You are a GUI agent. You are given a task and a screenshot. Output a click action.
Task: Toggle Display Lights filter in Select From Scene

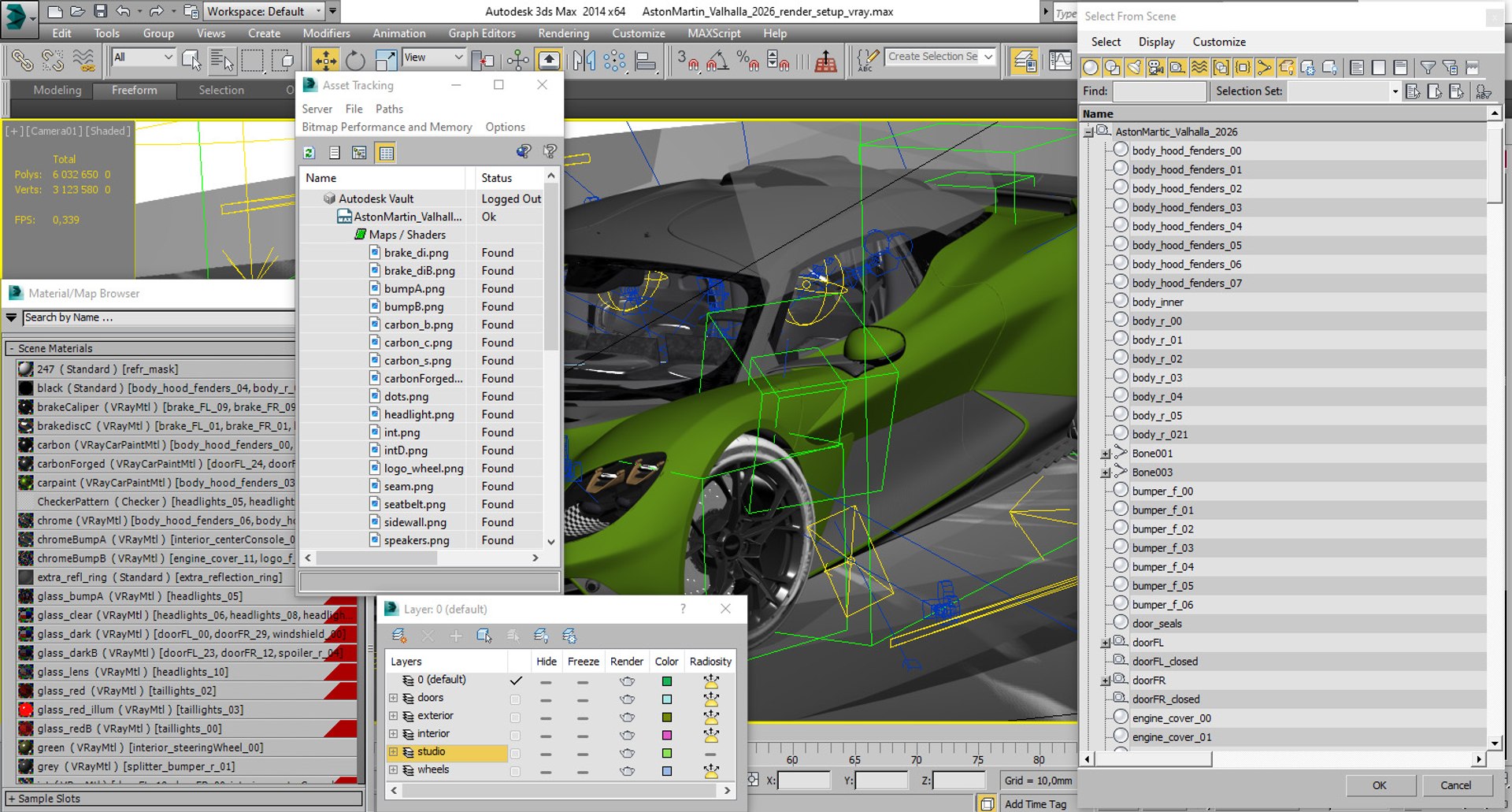click(1134, 68)
